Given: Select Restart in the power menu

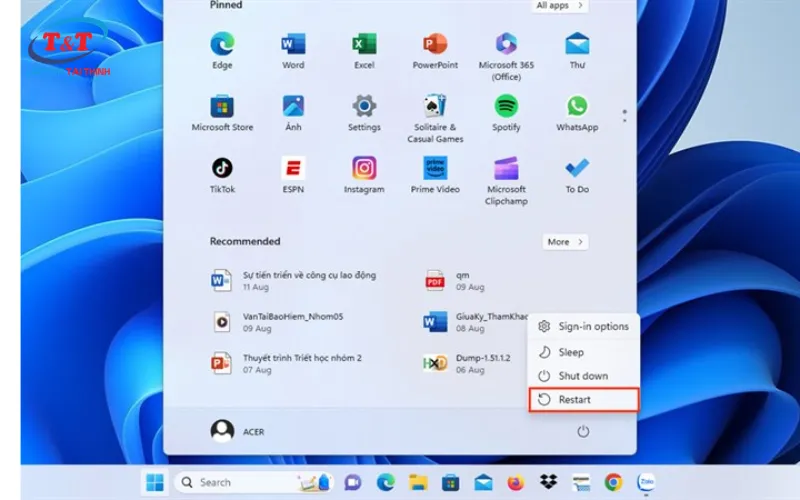Looking at the screenshot, I should (584, 399).
